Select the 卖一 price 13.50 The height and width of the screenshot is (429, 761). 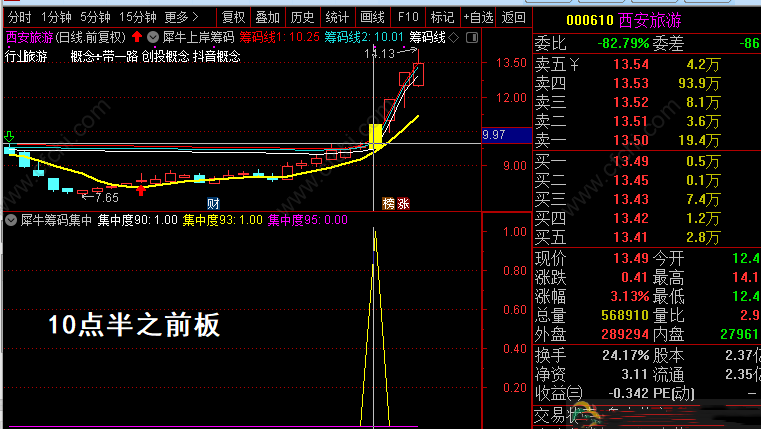(630, 140)
